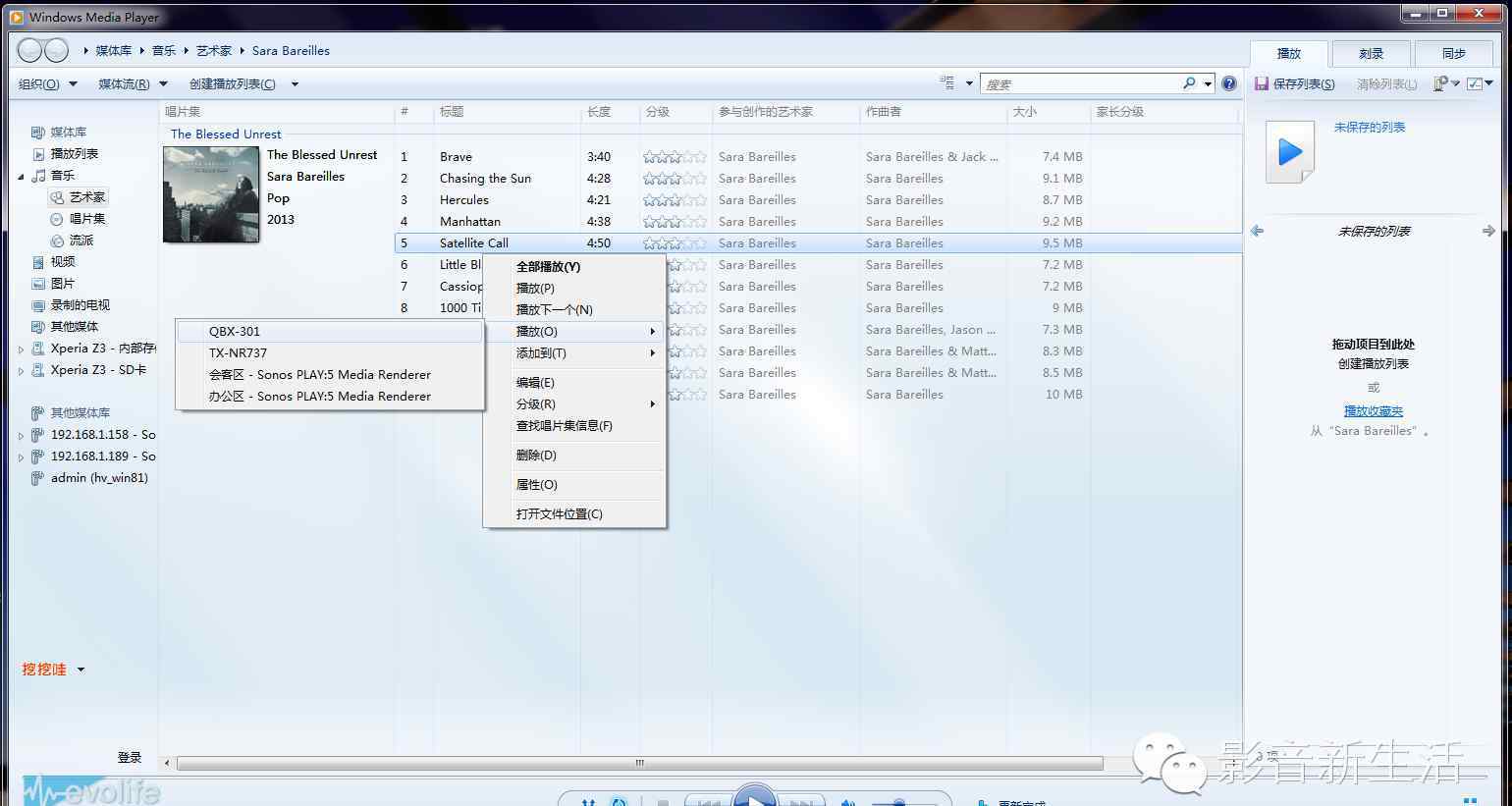Show the 唱片集 view in the sidebar
This screenshot has width=1512, height=806.
coord(78,218)
